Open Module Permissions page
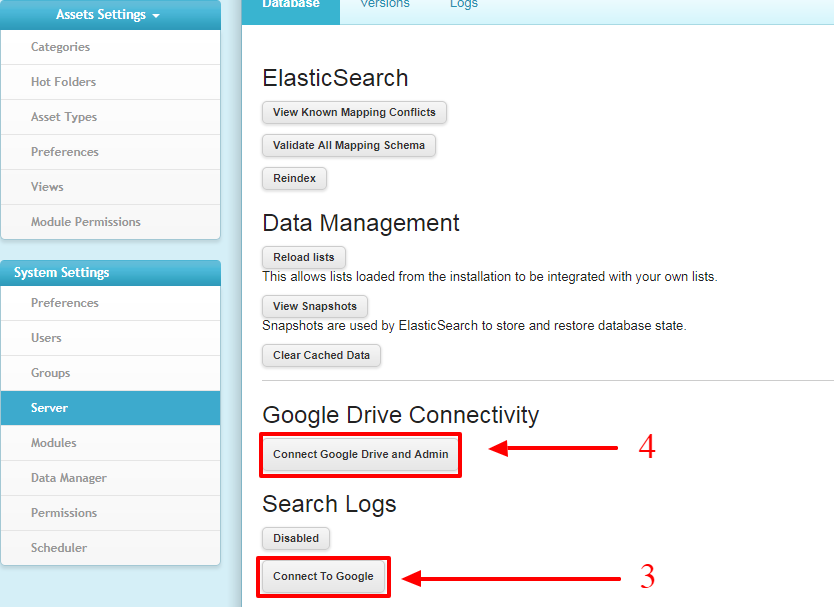The height and width of the screenshot is (607, 834). click(x=111, y=222)
